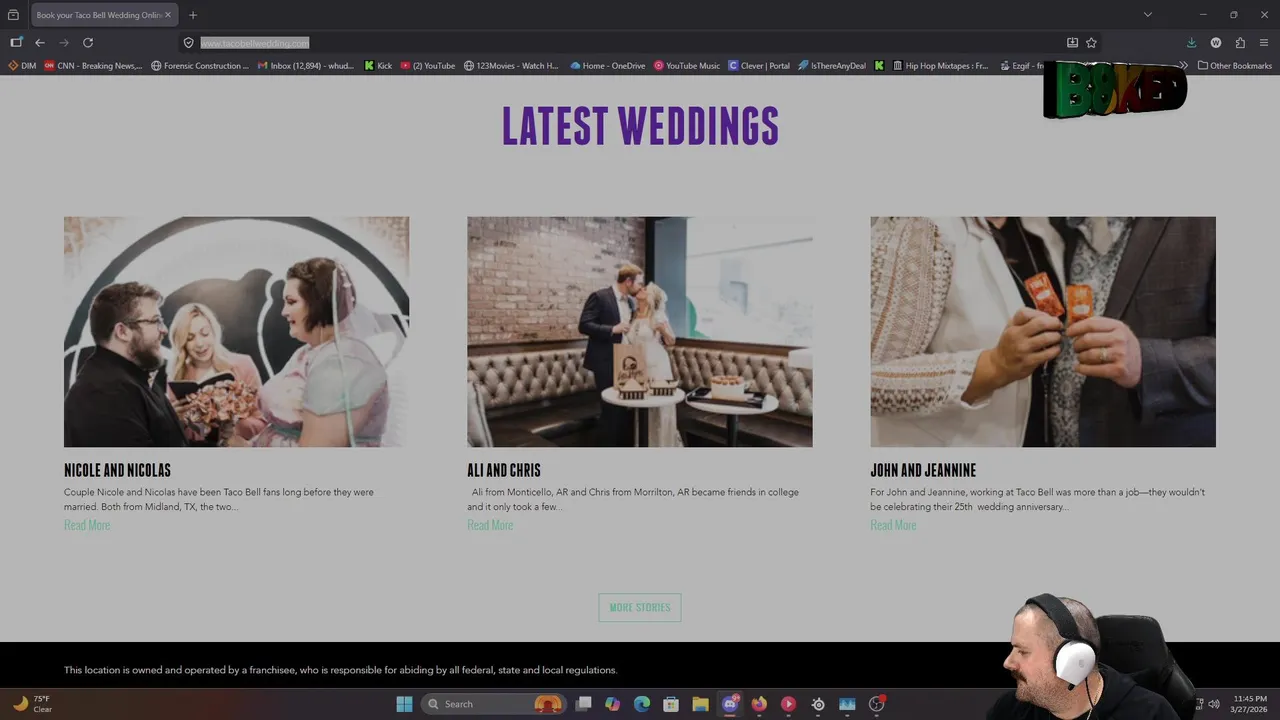Open the Forensic Construction bookmark
Viewport: 1280px width, 720px height.
point(200,66)
